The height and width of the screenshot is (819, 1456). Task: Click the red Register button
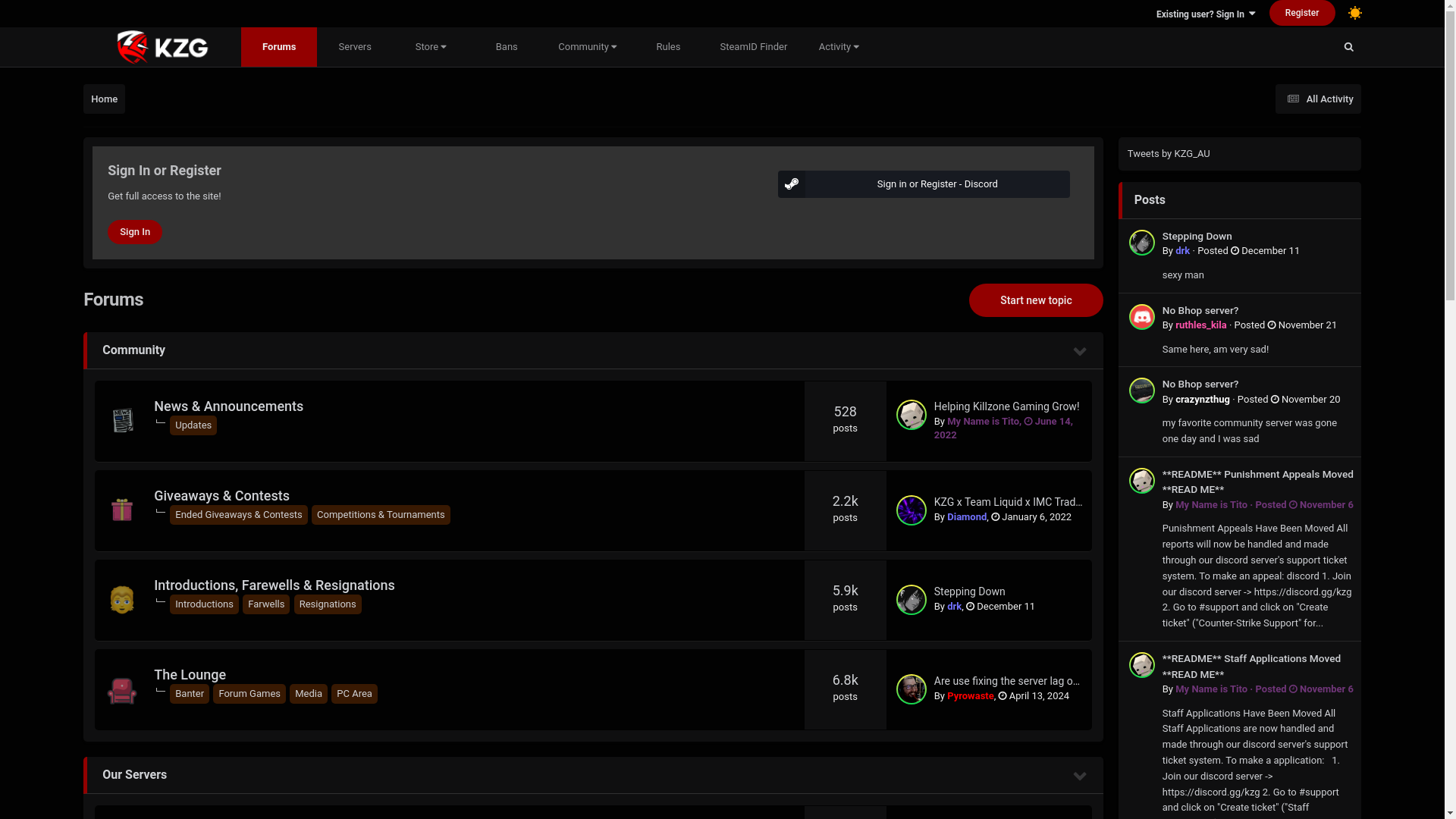pyautogui.click(x=1302, y=13)
